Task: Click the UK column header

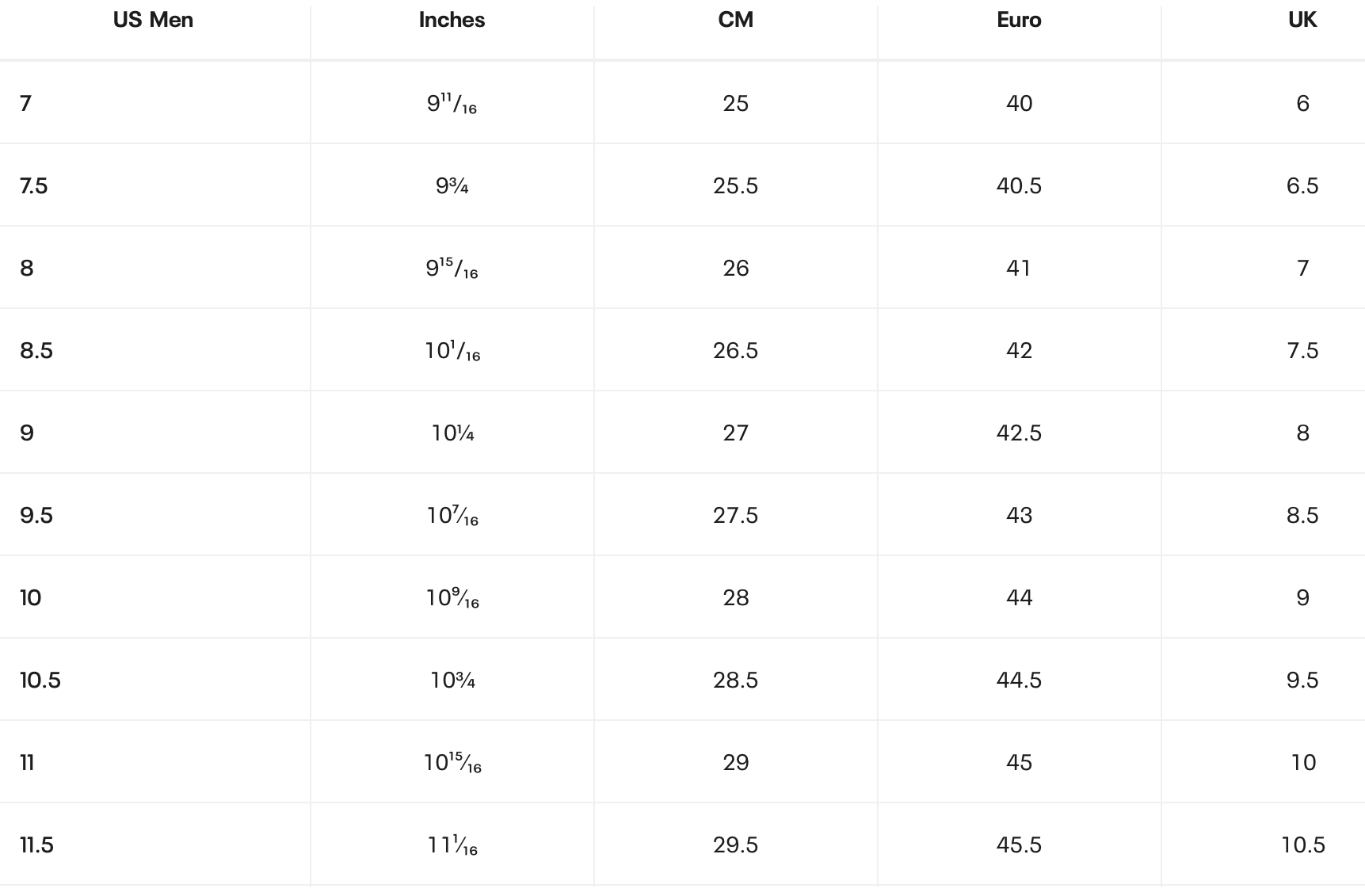Action: [x=1302, y=20]
